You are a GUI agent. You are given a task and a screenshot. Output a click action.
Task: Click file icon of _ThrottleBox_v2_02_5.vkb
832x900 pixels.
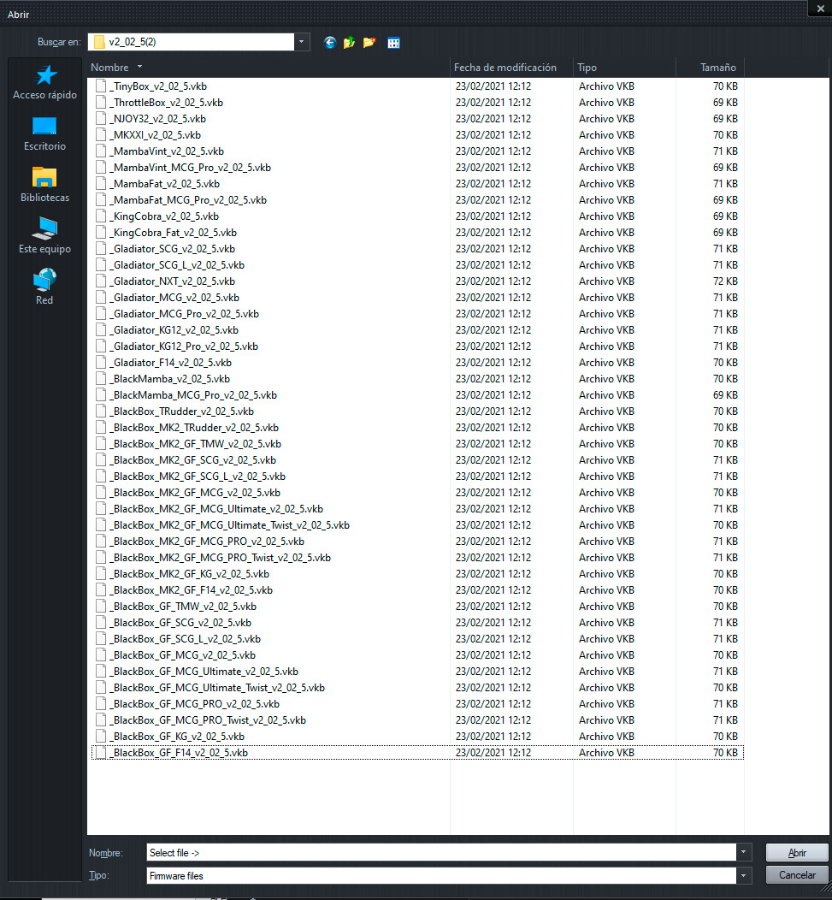[101, 102]
